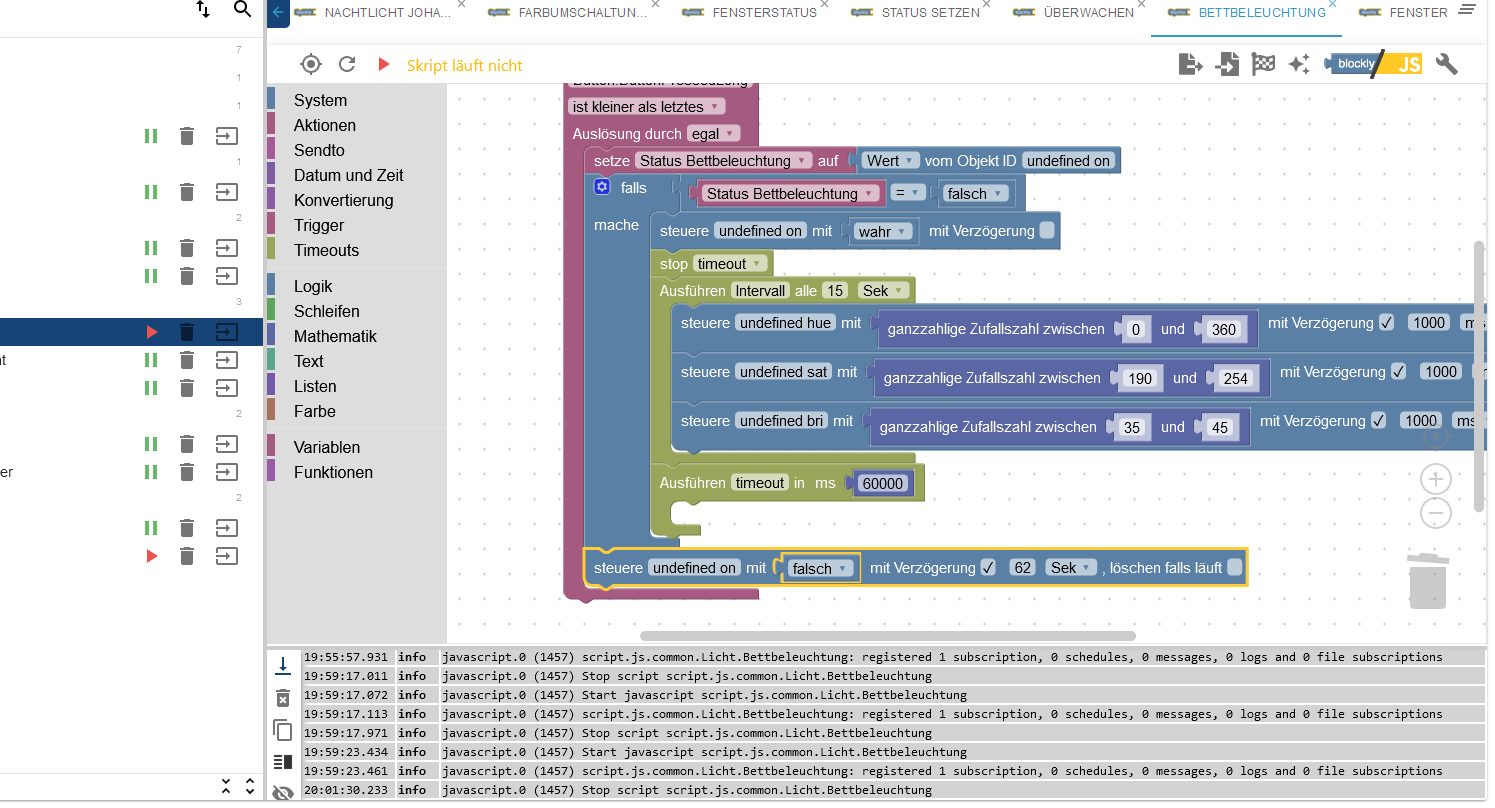Open the 'falsch' dropdown in the selected block
Image resolution: width=1495 pixels, height=808 pixels.
tap(820, 568)
